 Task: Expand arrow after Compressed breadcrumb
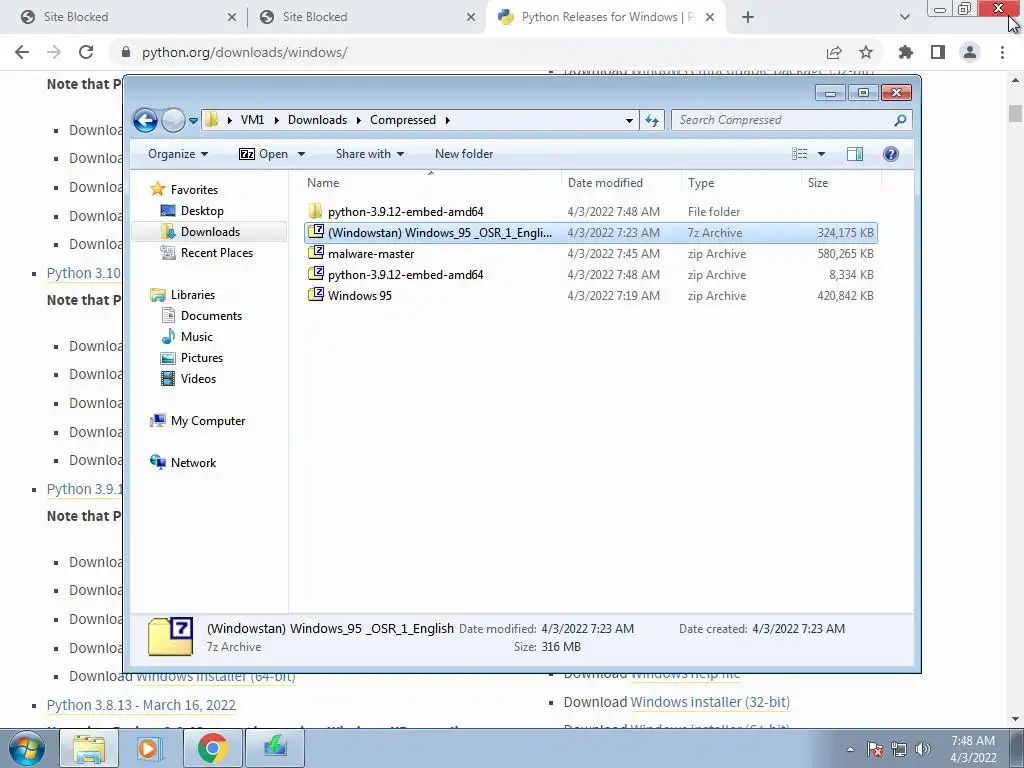(x=447, y=120)
